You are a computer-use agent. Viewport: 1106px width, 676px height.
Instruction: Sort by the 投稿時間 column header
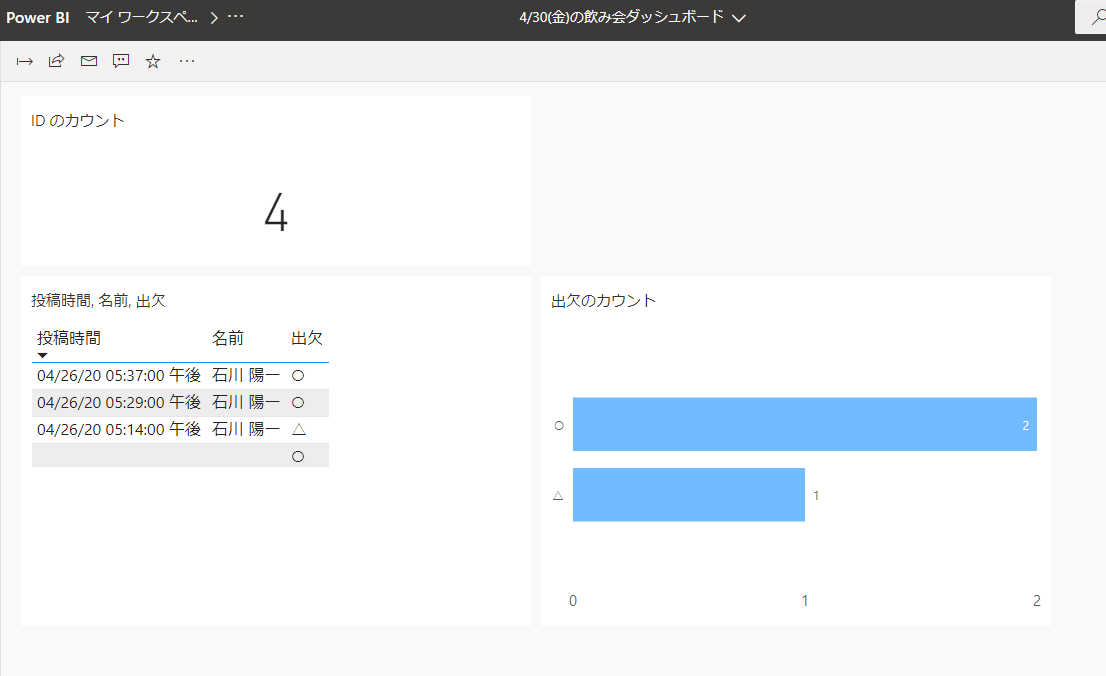(68, 338)
